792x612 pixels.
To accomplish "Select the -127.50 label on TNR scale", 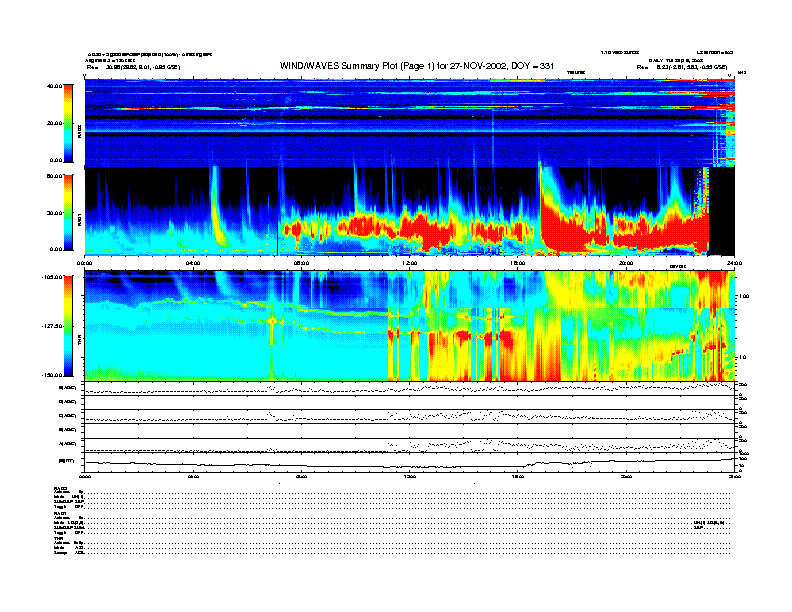I will click(x=49, y=326).
